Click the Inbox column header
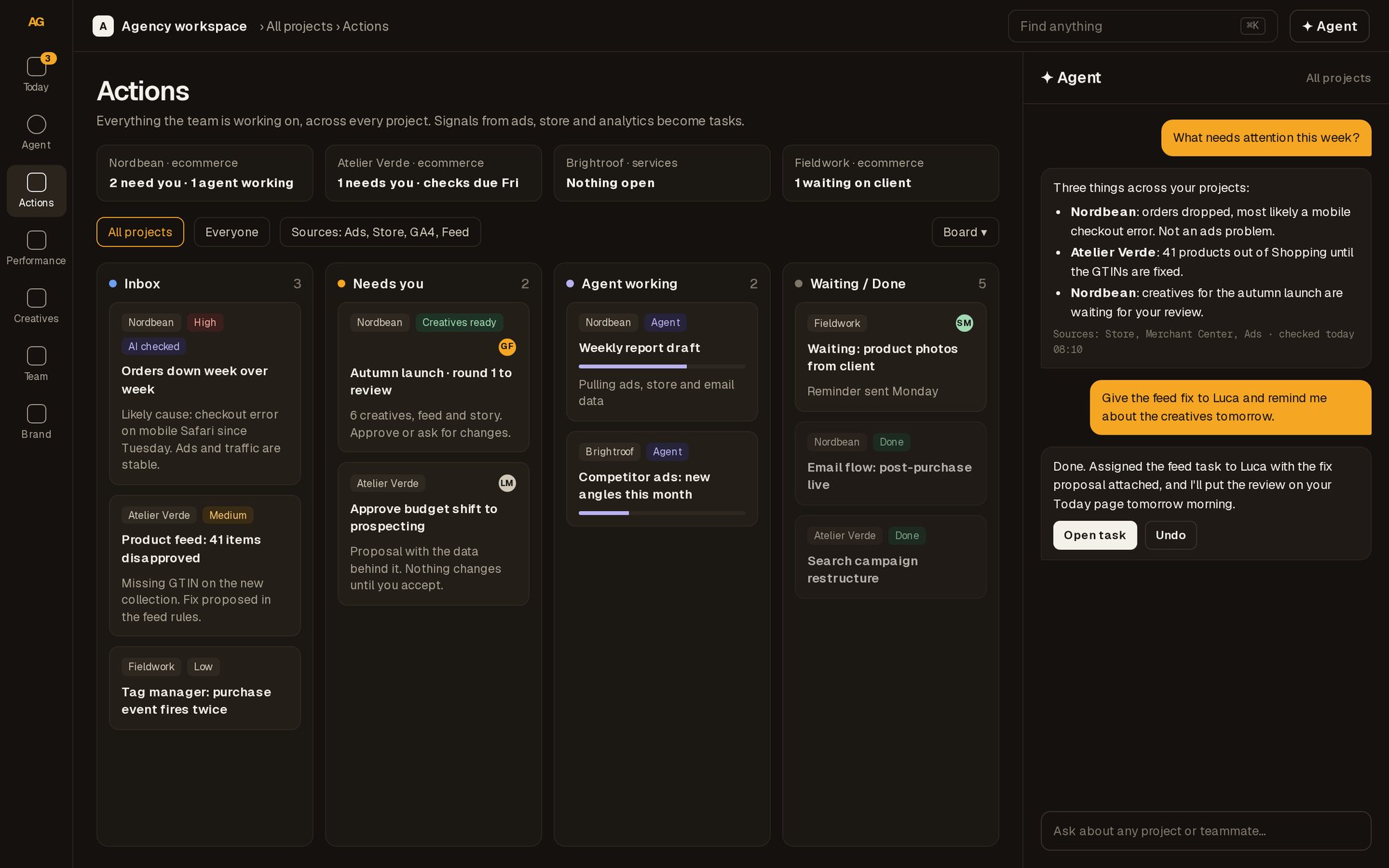Image resolution: width=1389 pixels, height=868 pixels. (x=205, y=283)
